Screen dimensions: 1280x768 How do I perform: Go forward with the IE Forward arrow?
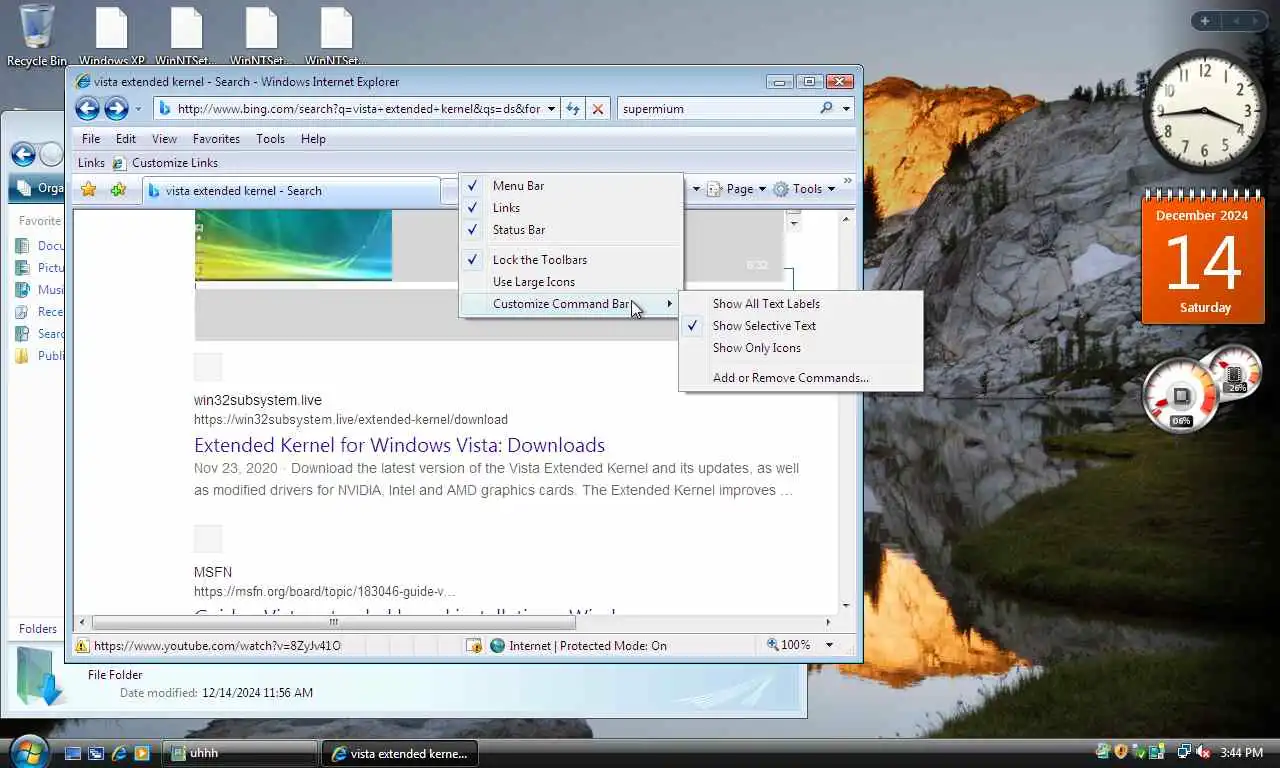pos(117,109)
